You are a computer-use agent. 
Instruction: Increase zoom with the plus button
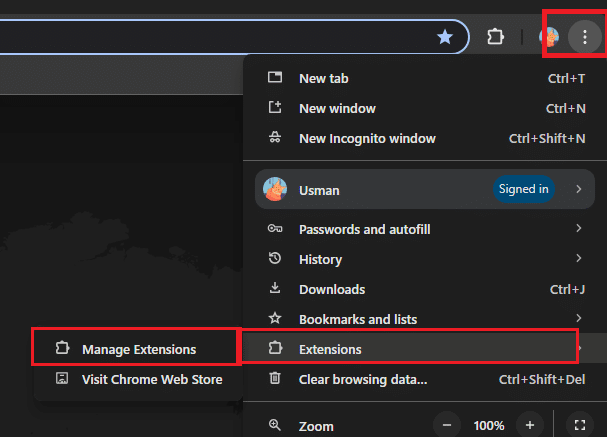click(530, 425)
